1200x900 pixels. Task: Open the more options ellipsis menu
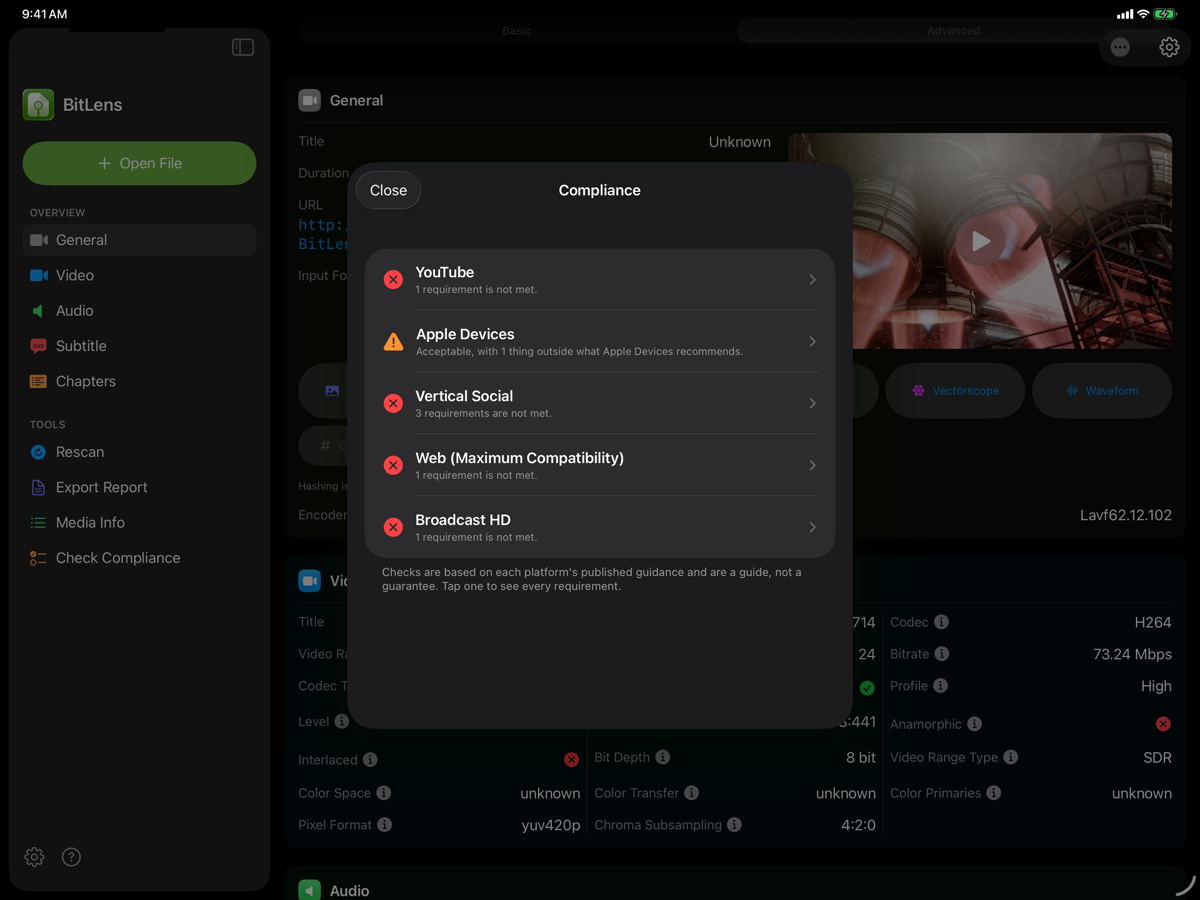[1120, 47]
